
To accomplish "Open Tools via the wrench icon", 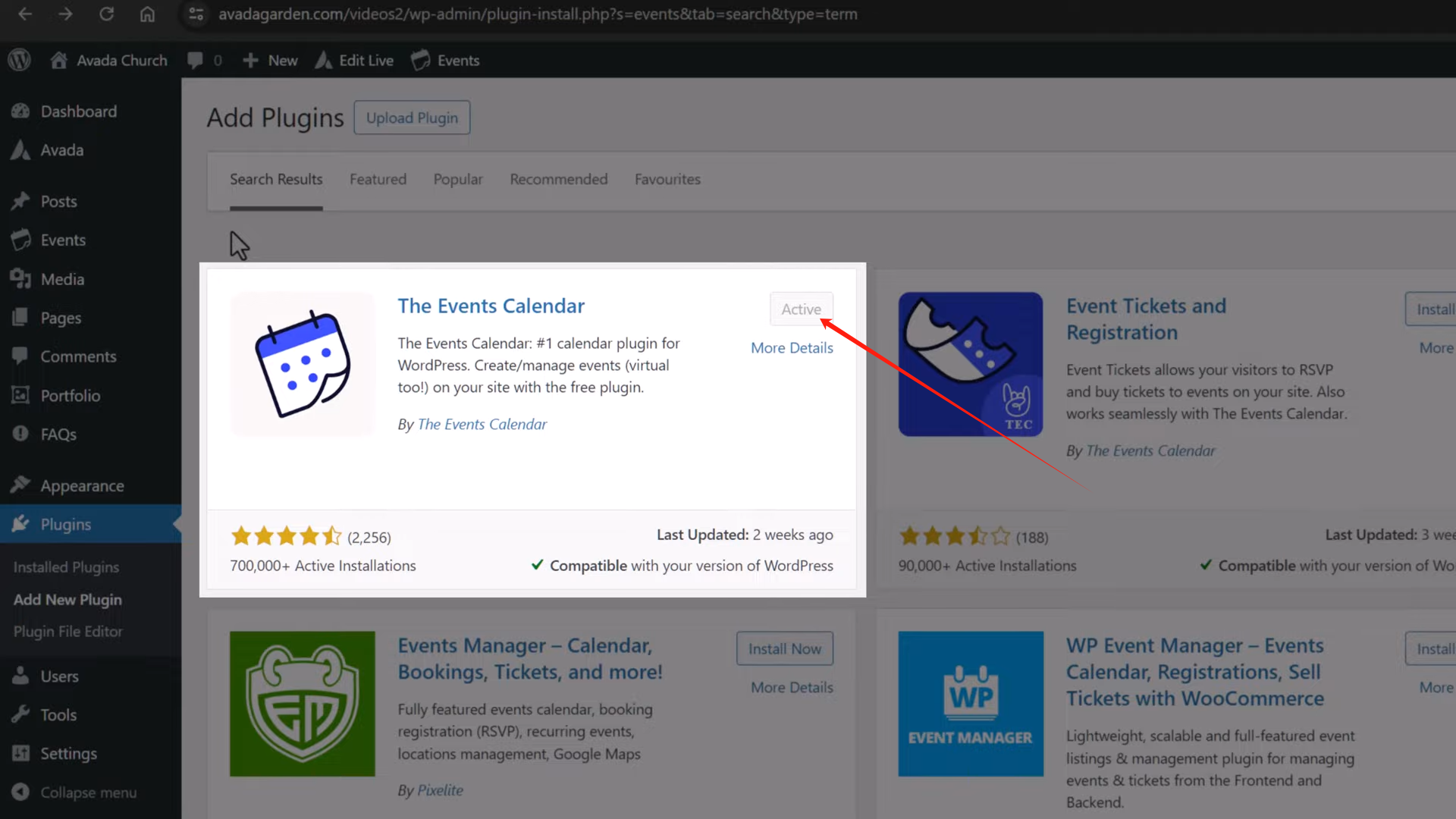I will click(21, 714).
